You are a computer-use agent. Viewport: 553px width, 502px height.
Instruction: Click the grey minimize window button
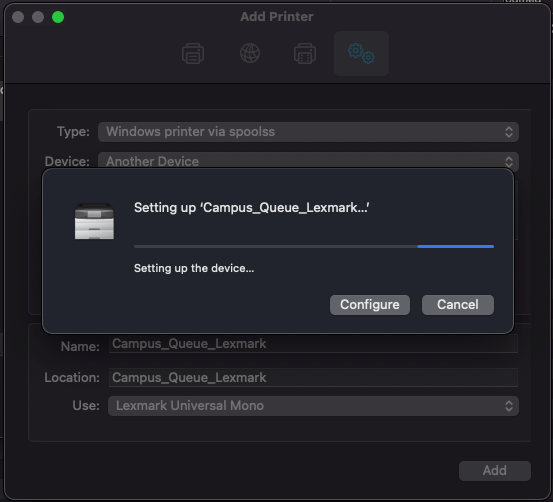tap(38, 17)
